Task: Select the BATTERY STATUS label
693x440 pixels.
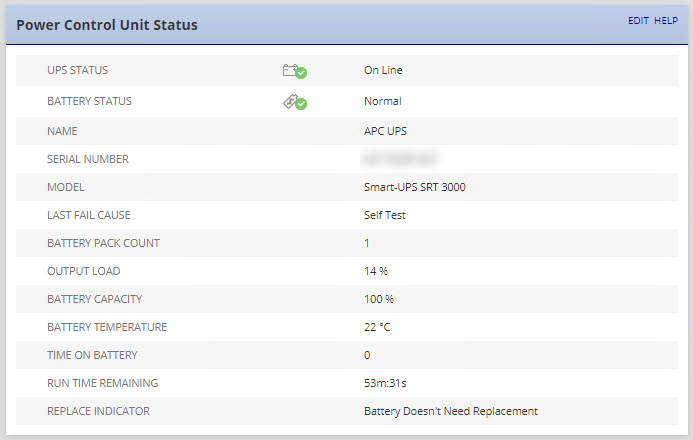Action: click(x=89, y=101)
